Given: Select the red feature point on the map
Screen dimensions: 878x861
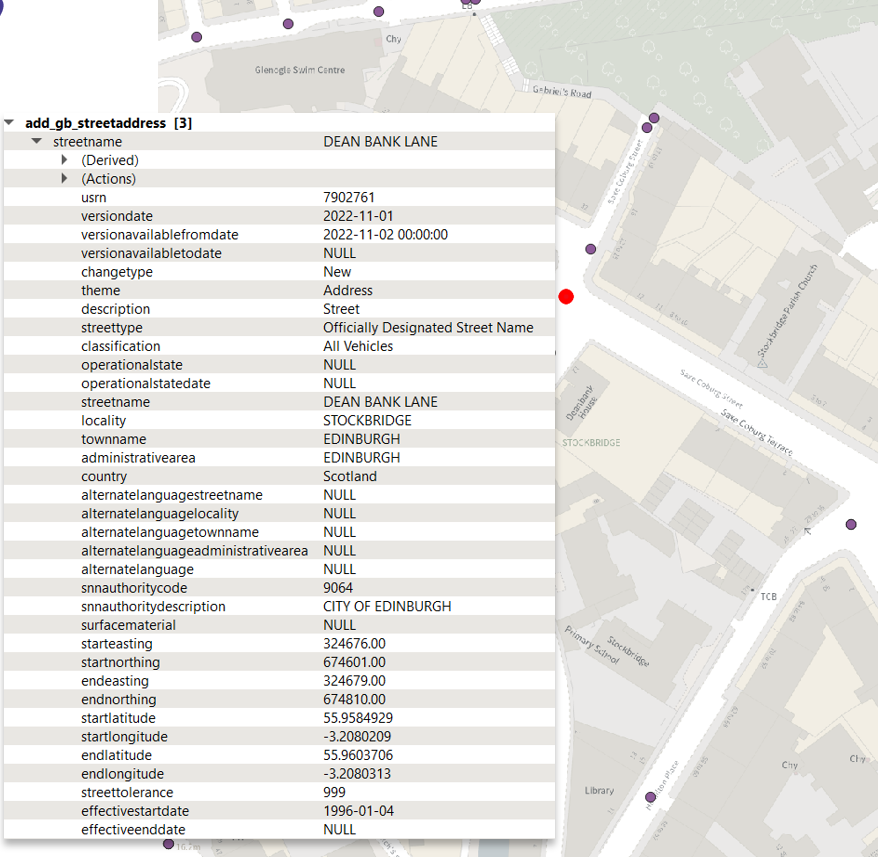Looking at the screenshot, I should 566,297.
